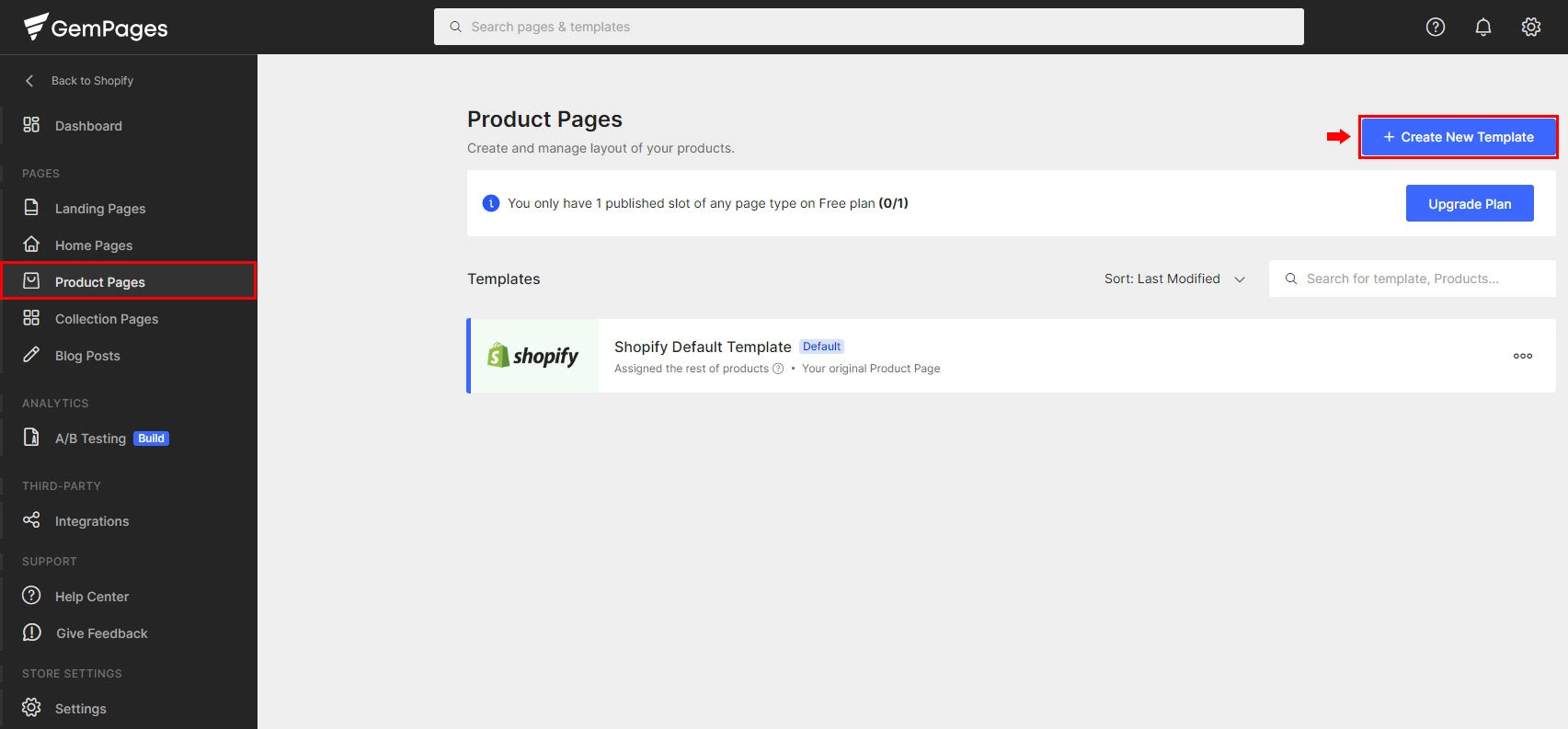Click the Default badge on template row
The width and height of the screenshot is (1568, 729).
(821, 347)
